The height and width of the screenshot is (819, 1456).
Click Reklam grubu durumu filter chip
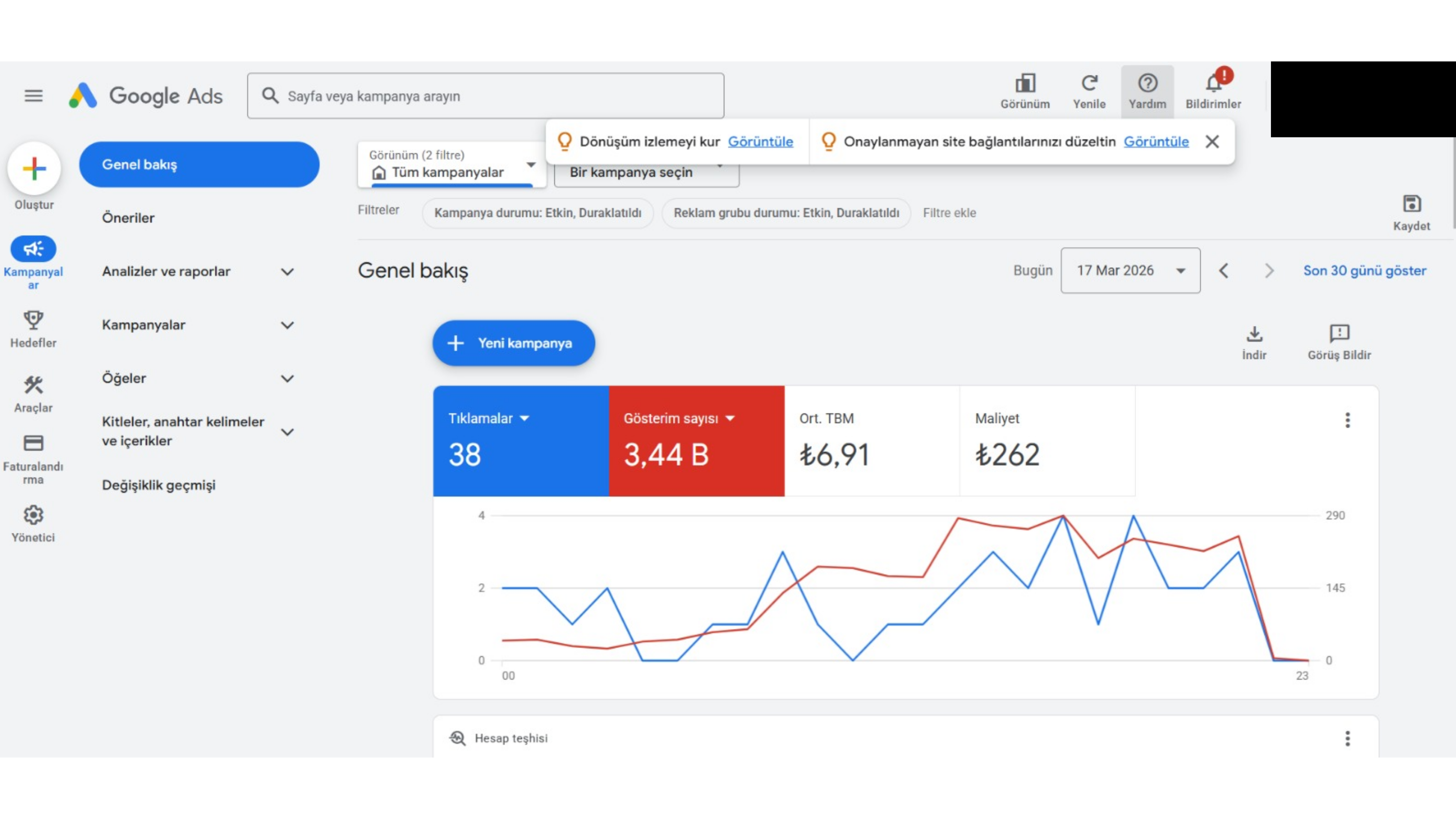(x=786, y=213)
